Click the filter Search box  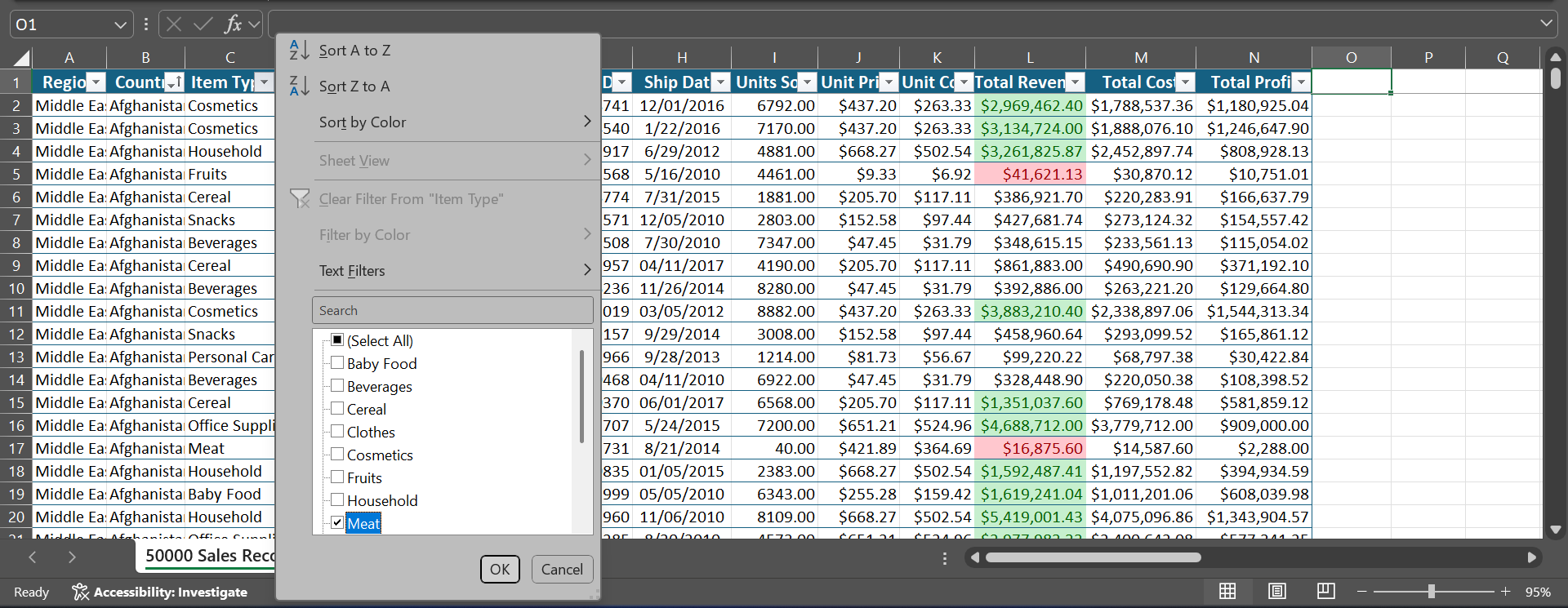(452, 310)
